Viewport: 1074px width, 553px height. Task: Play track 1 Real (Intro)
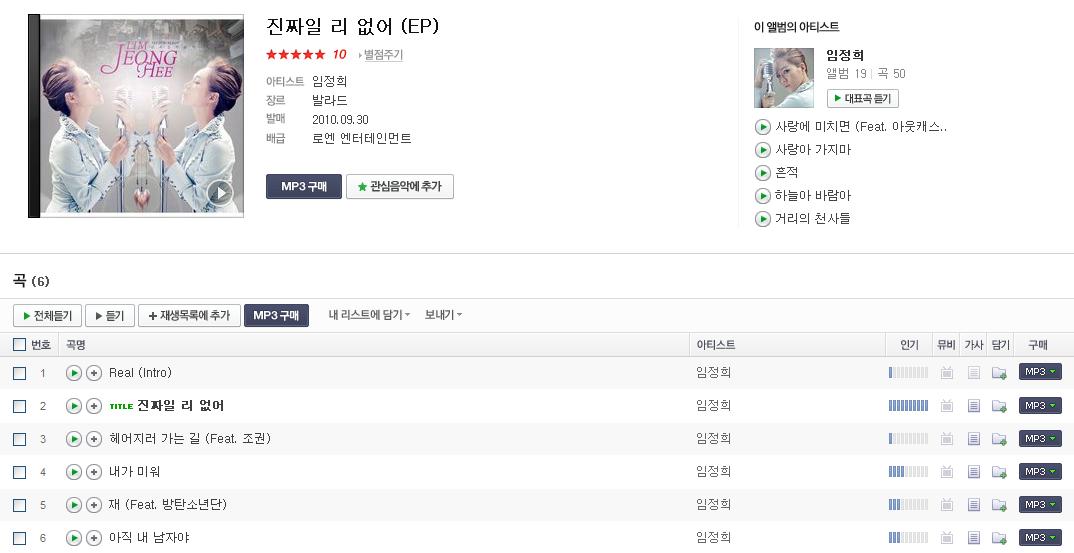[x=73, y=373]
